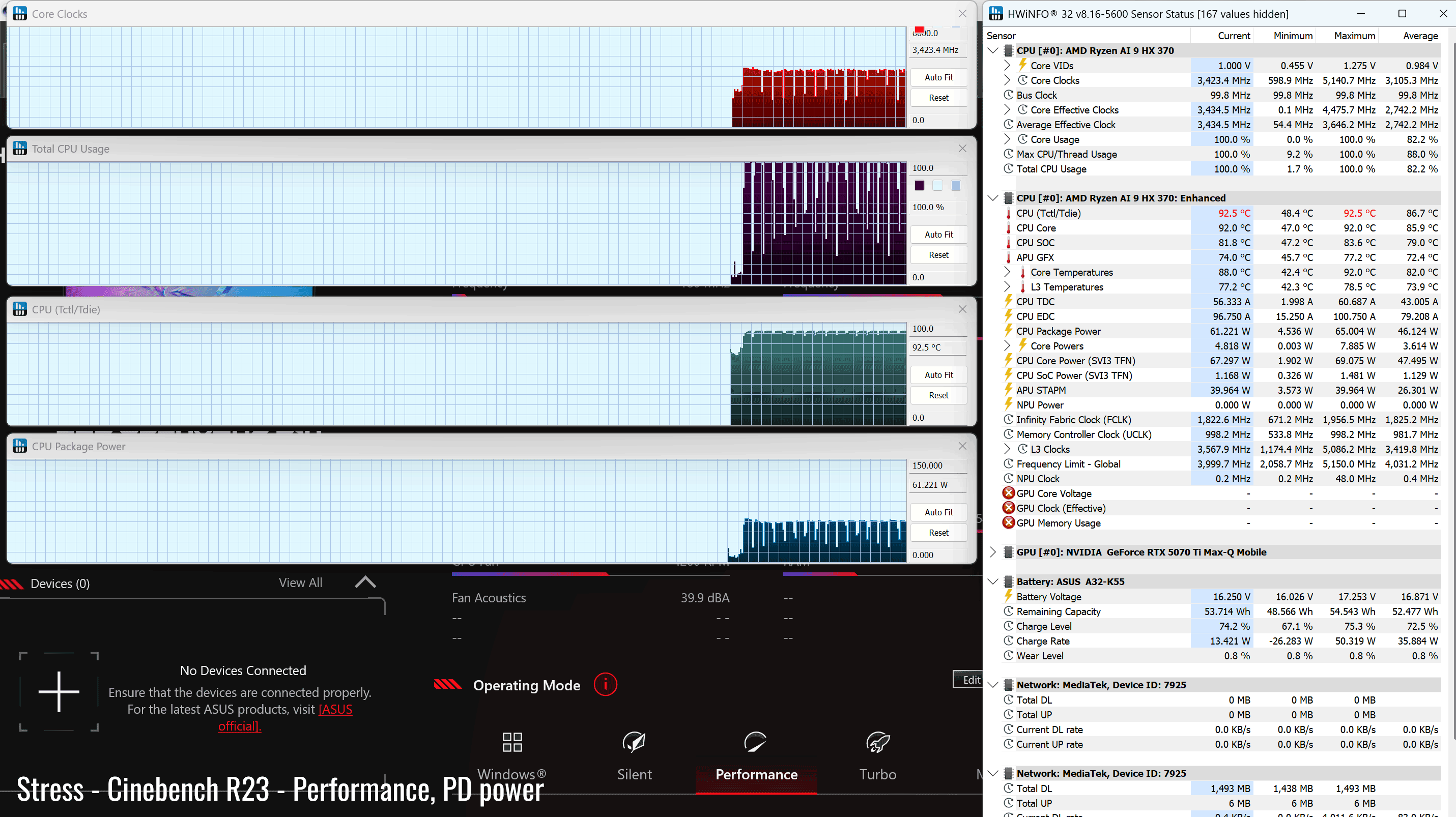The image size is (1456, 817).
Task: Click the light swatch in Total CPU Usage graph
Action: tap(937, 185)
